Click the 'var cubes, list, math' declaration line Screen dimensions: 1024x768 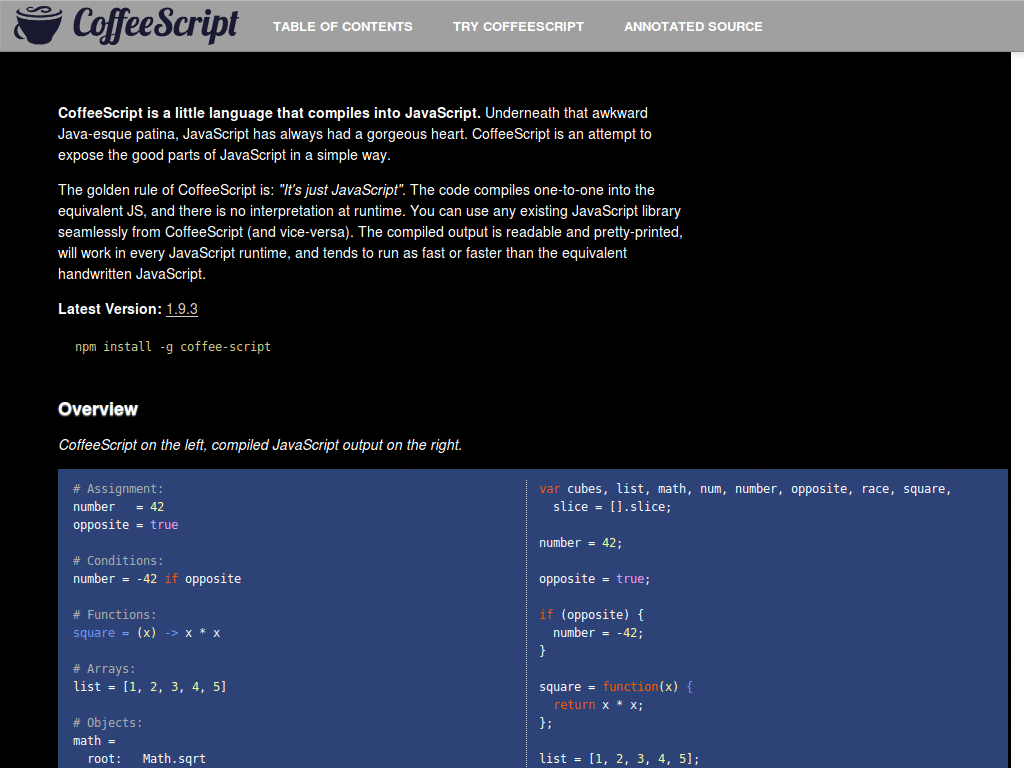745,488
